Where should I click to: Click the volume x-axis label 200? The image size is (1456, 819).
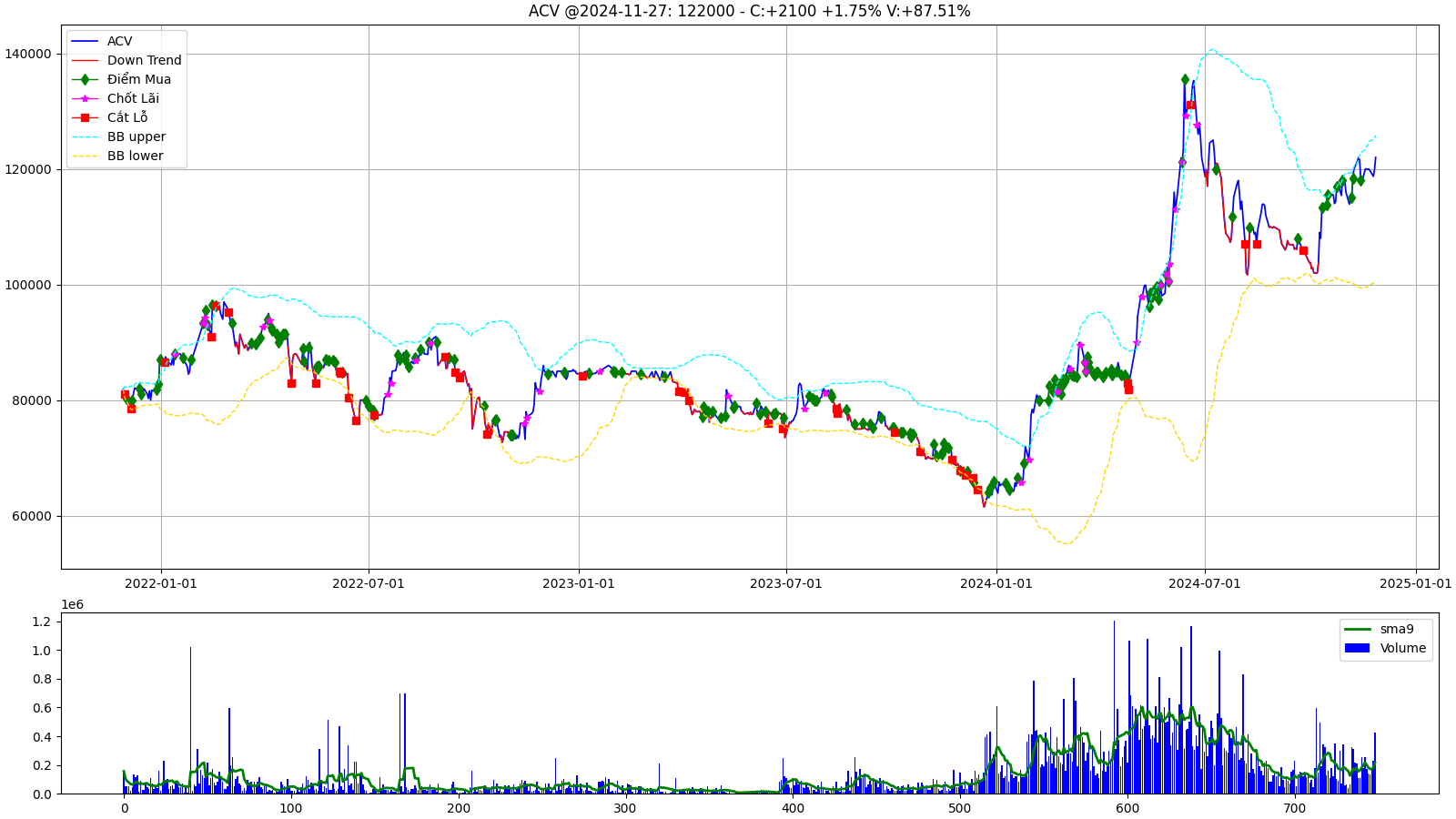point(459,808)
